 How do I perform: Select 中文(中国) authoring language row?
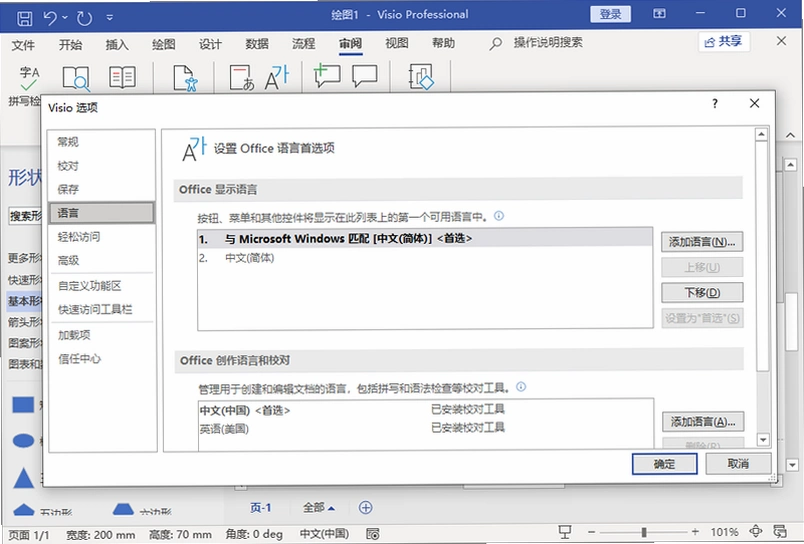(x=426, y=410)
